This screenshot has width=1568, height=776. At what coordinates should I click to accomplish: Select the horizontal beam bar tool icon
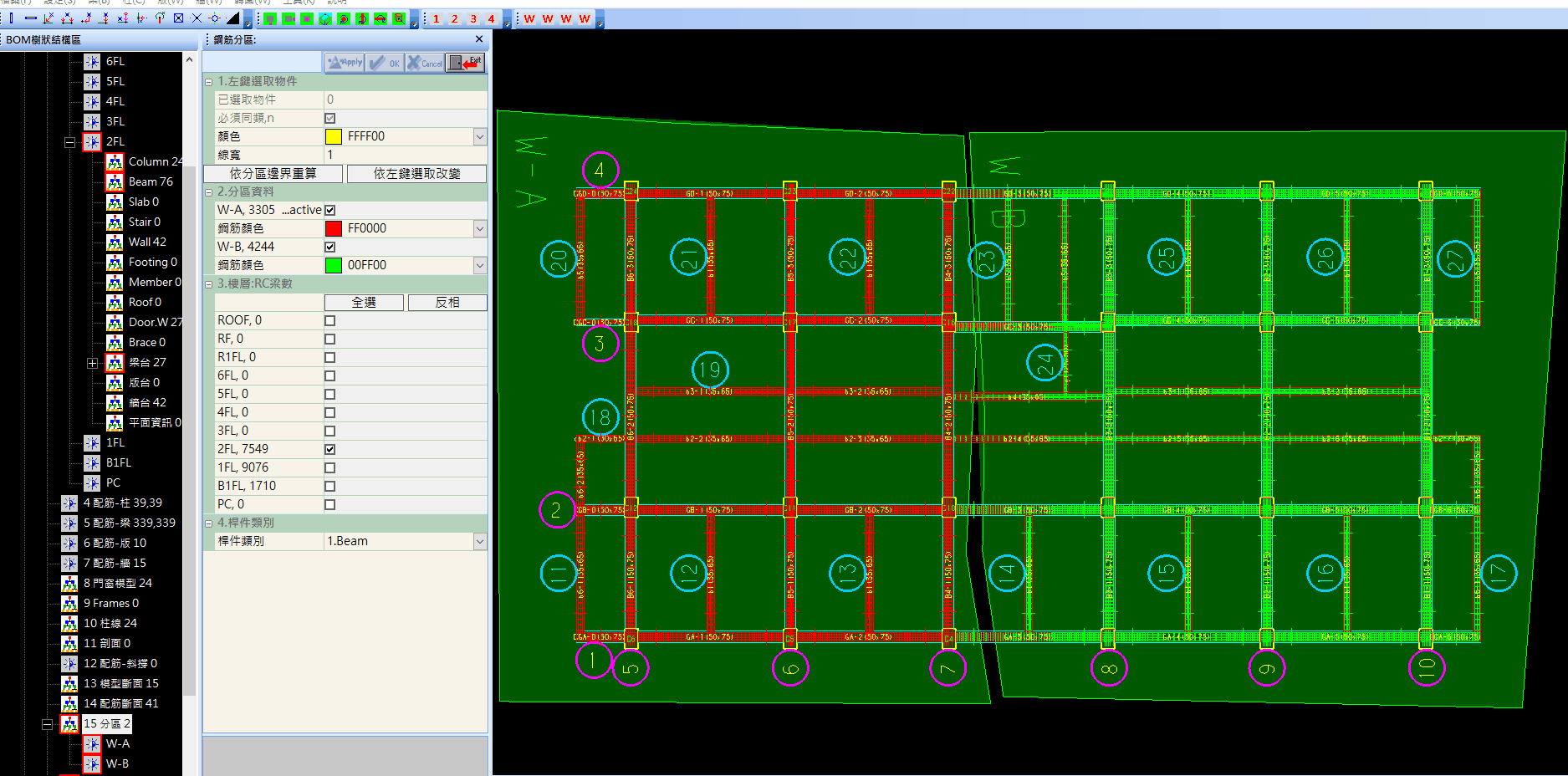tap(31, 18)
